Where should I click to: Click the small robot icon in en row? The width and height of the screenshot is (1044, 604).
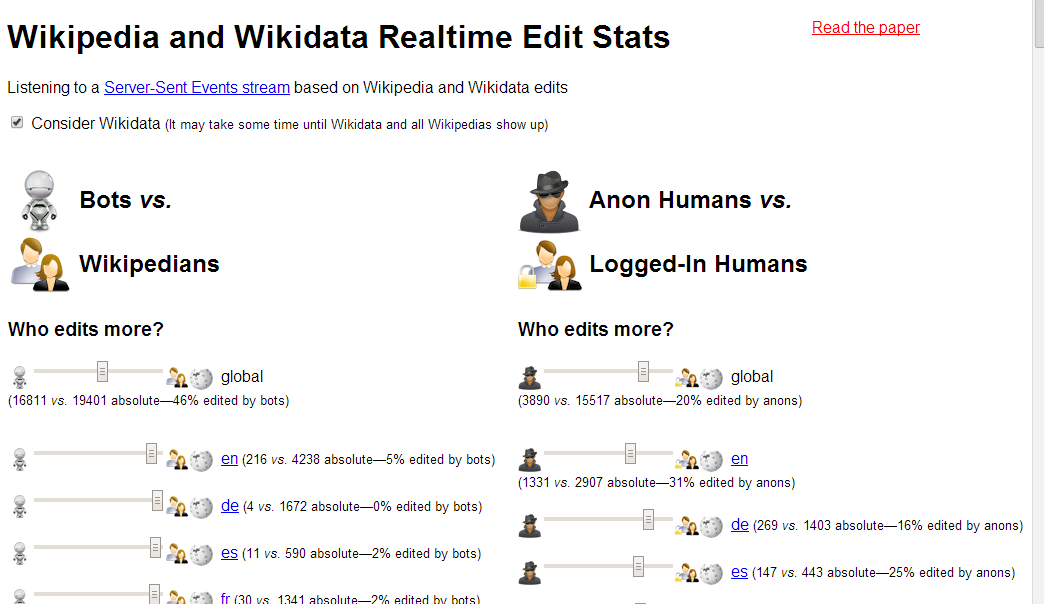click(19, 459)
